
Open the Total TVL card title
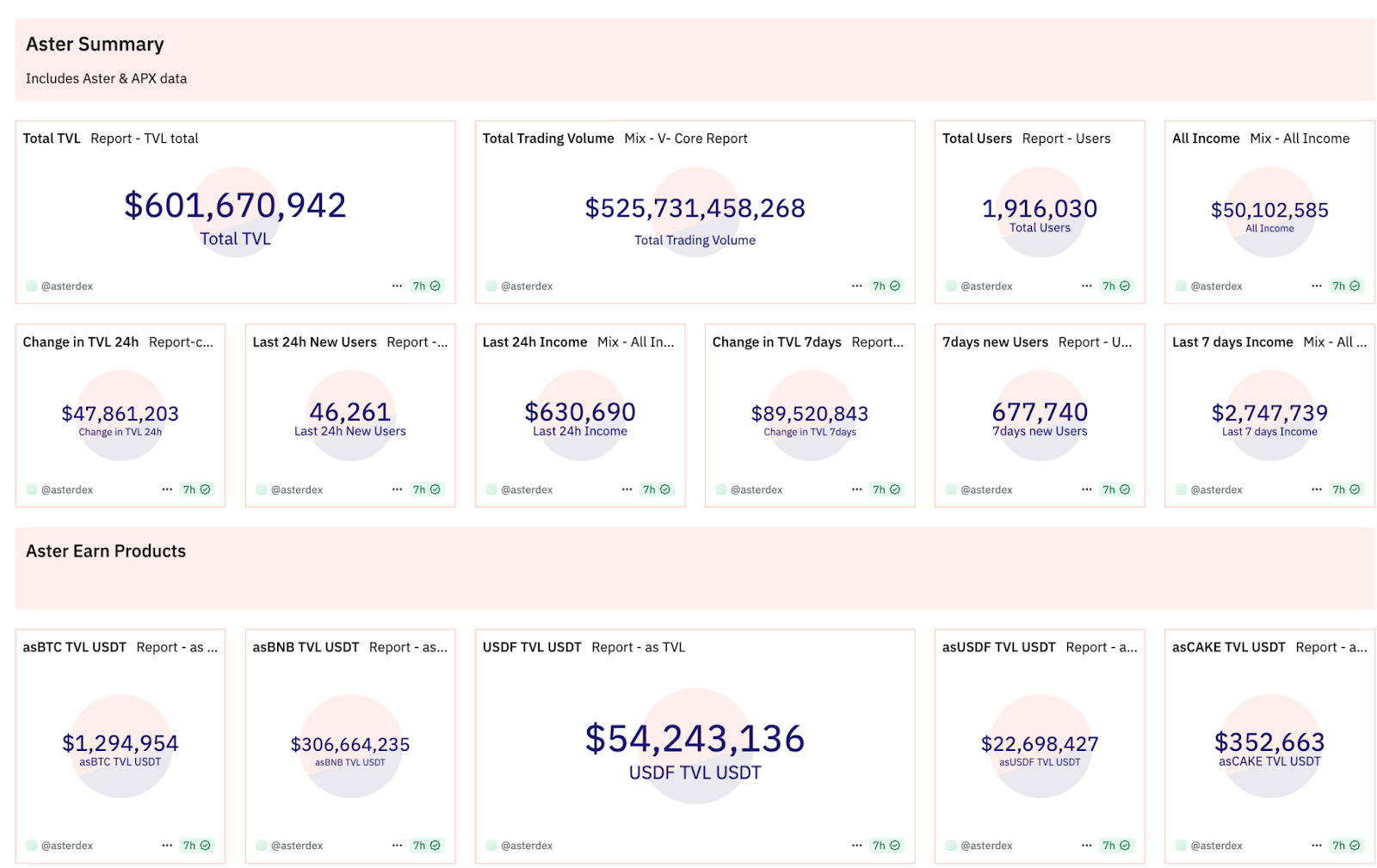(52, 139)
